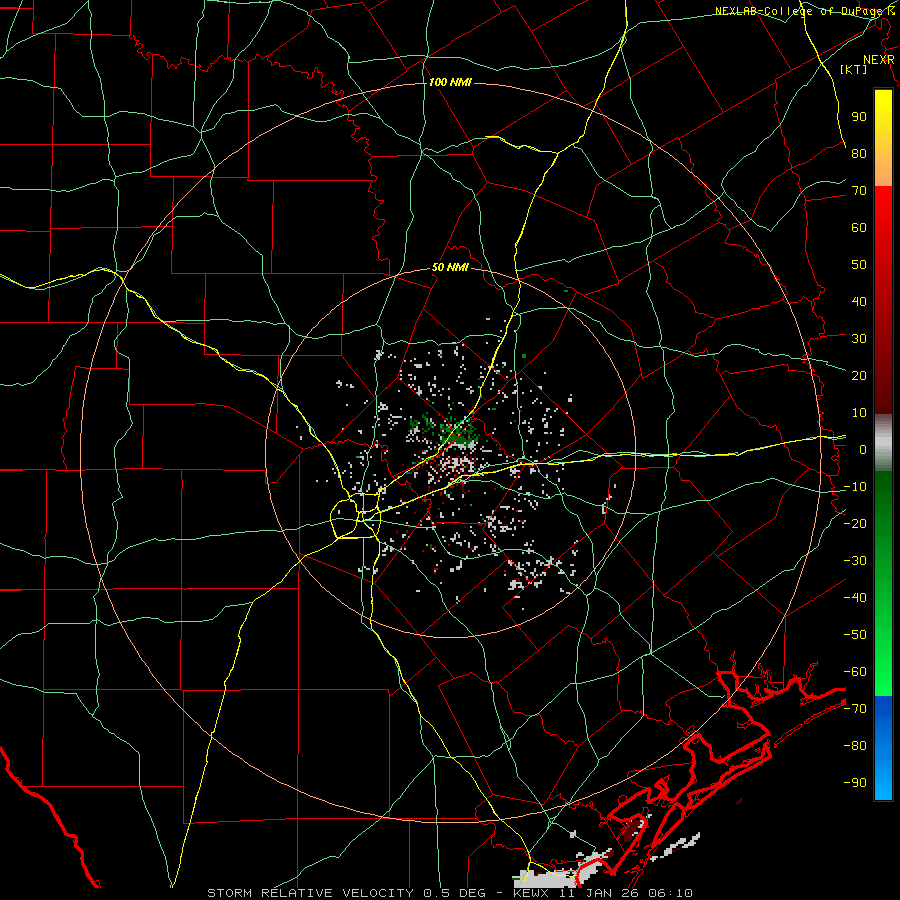Viewport: 900px width, 900px height.
Task: Click the -80 knots scale value
Action: tap(855, 746)
